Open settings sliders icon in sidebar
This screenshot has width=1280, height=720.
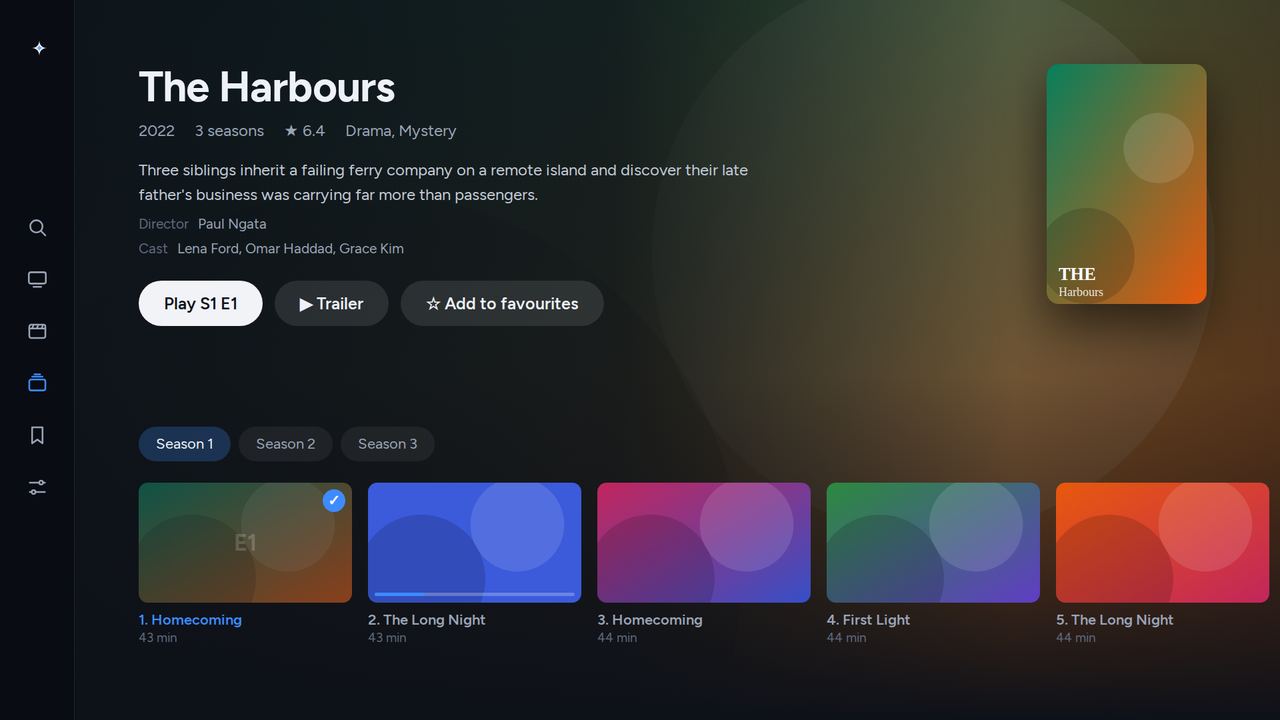[37, 487]
